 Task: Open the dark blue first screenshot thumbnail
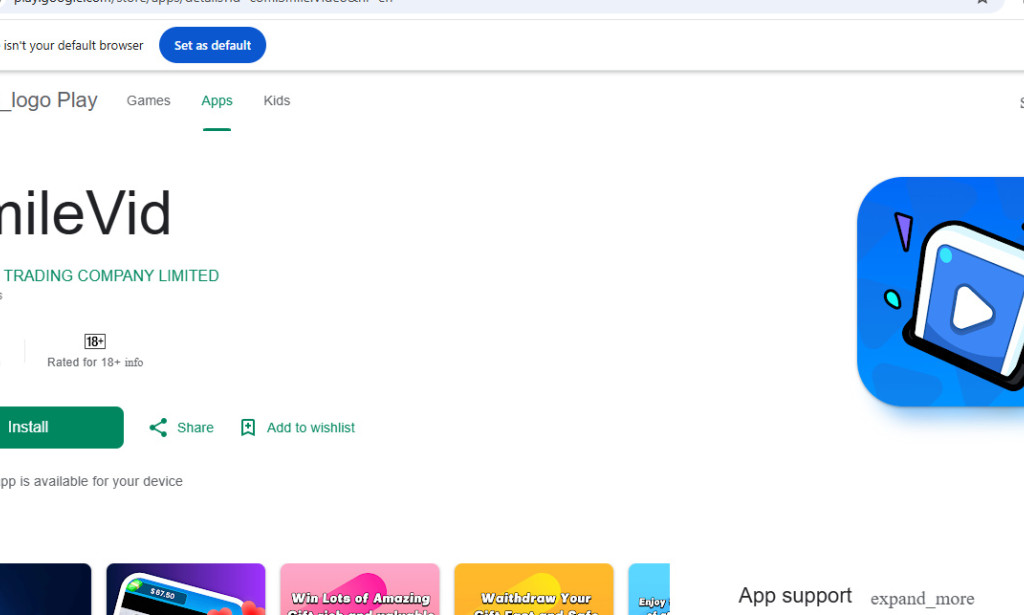click(x=45, y=590)
